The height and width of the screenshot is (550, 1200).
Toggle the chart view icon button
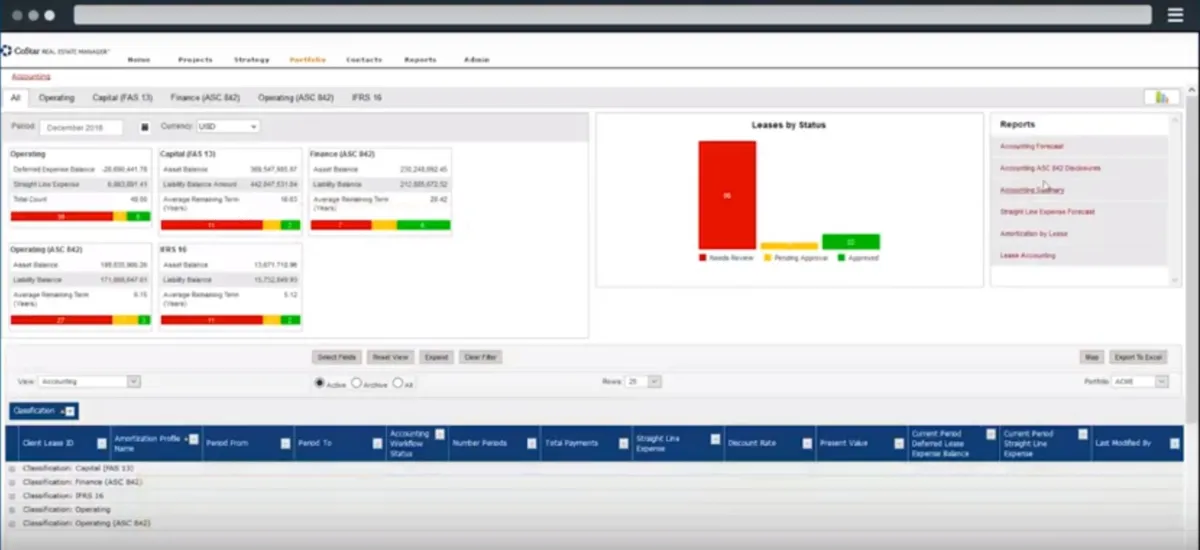1162,97
